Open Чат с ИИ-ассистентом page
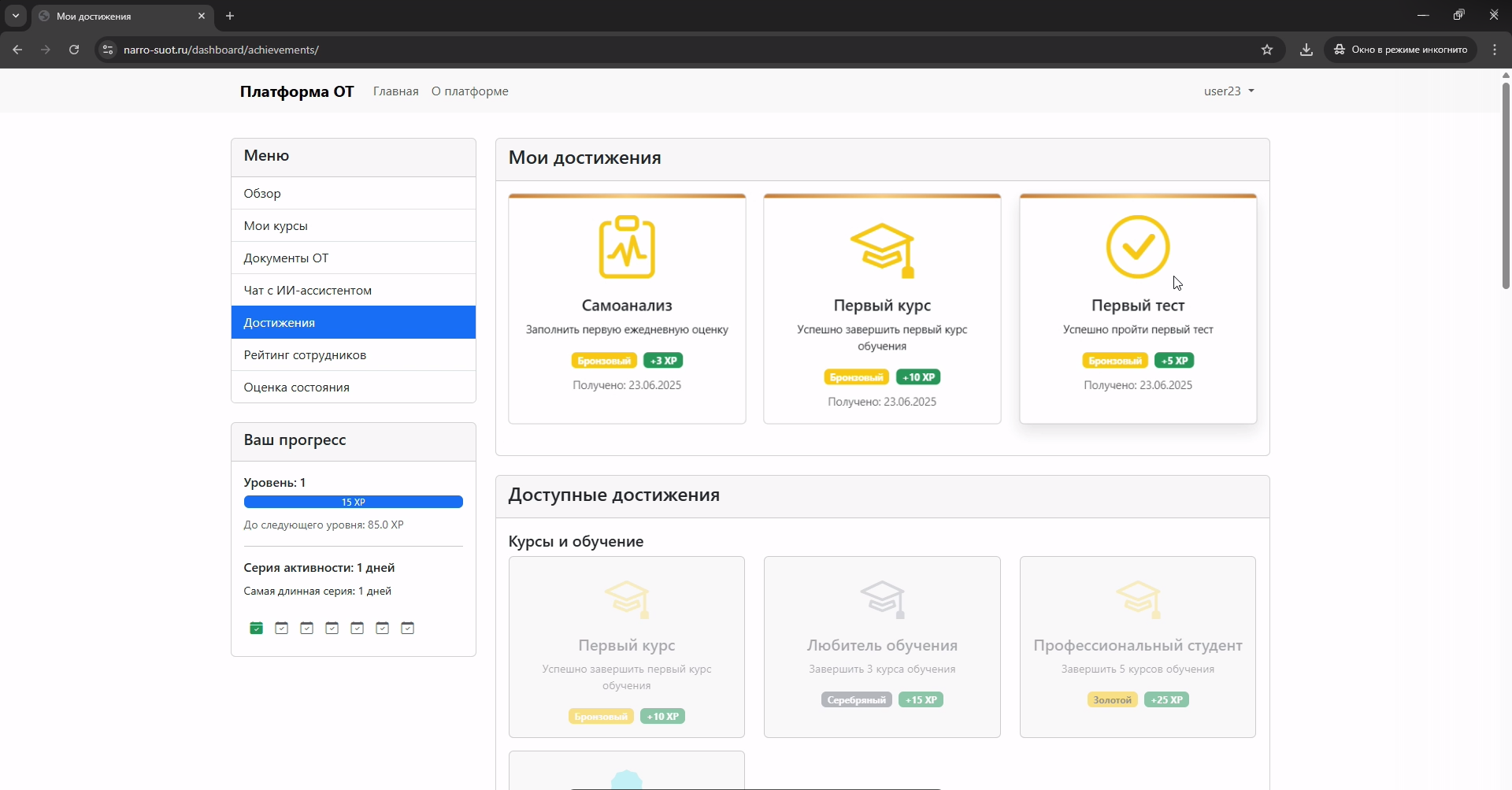Viewport: 1512px width, 790px height. 307,290
